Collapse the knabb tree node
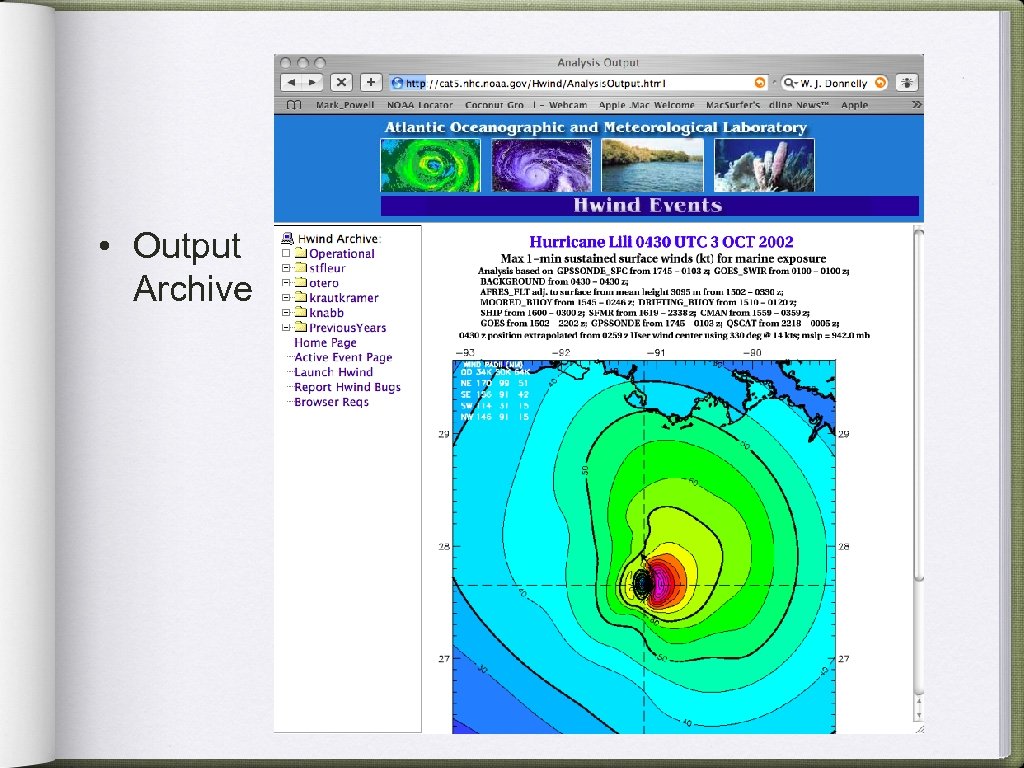Viewport: 1024px width, 768px height. click(285, 313)
